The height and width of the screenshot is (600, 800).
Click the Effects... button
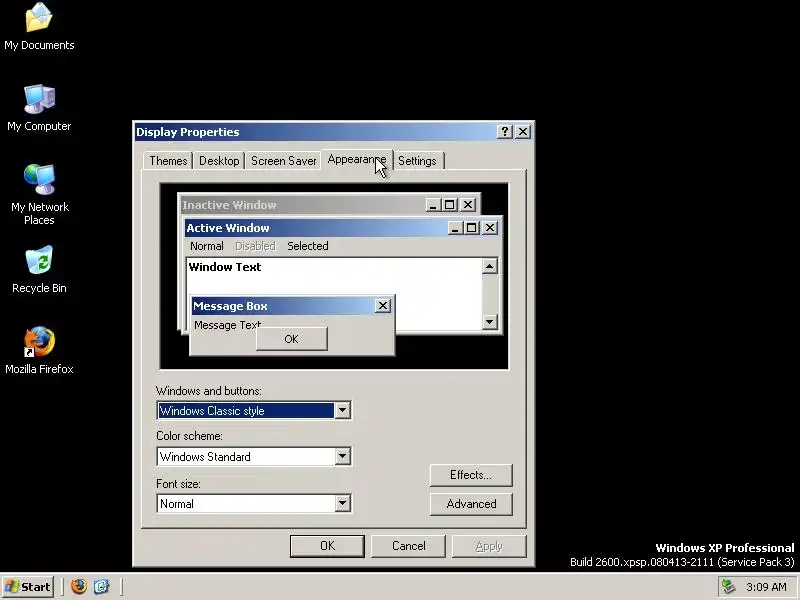tap(471, 475)
